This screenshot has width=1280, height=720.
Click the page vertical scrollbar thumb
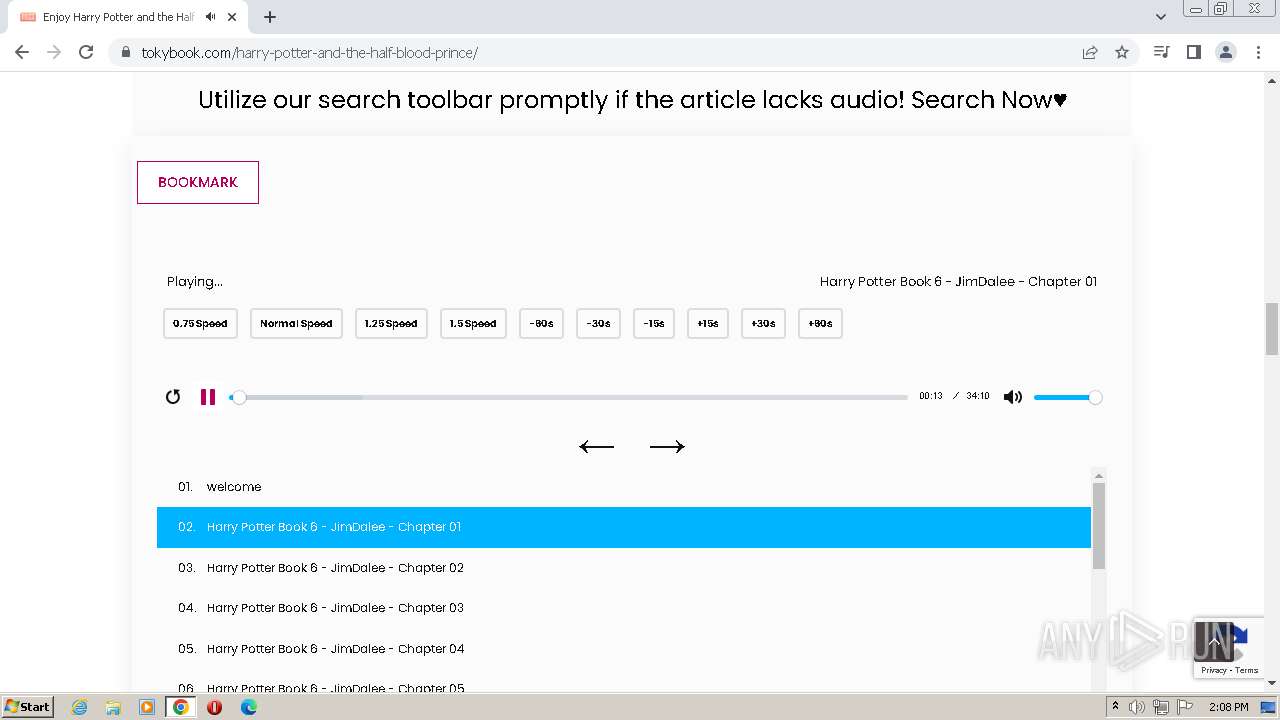pos(1272,329)
